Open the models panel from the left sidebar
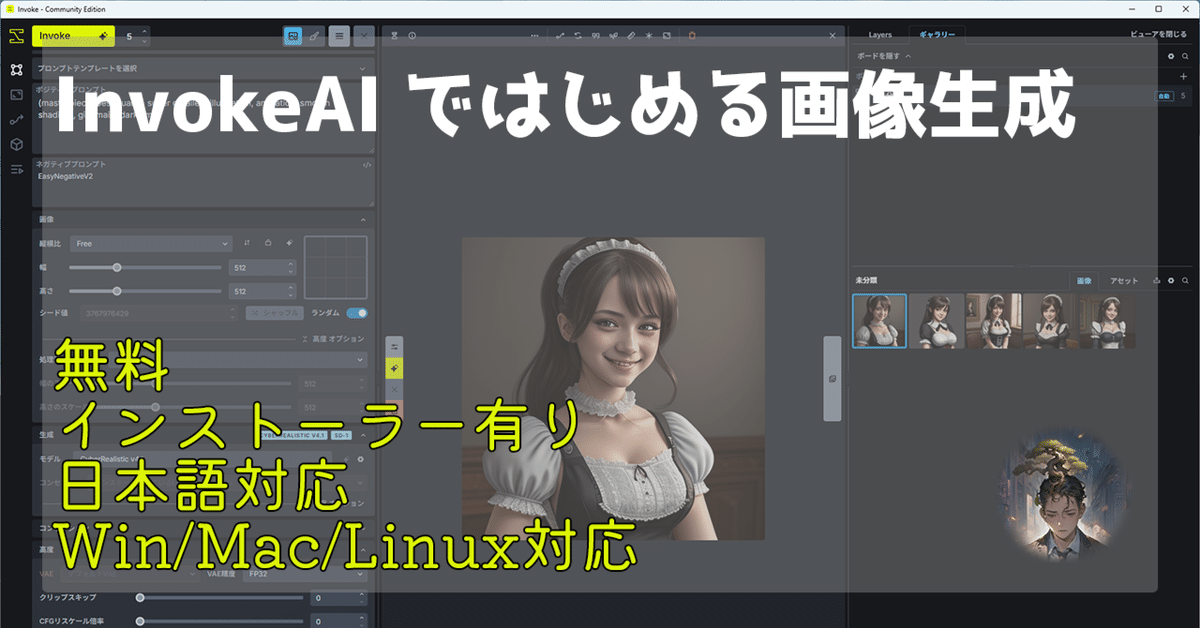Image resolution: width=1200 pixels, height=628 pixels. [x=16, y=145]
